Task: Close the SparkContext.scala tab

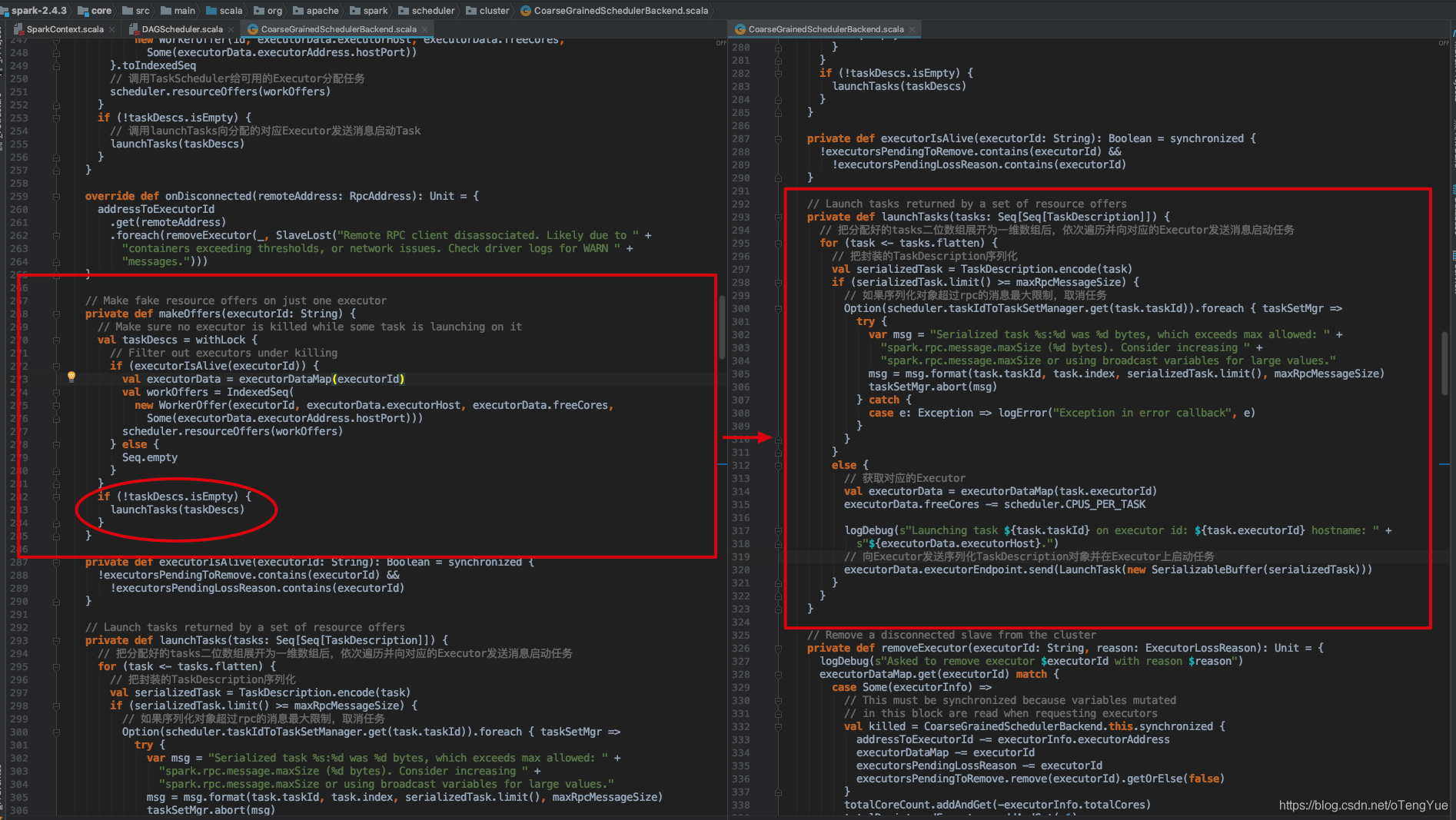Action: pyautogui.click(x=112, y=29)
